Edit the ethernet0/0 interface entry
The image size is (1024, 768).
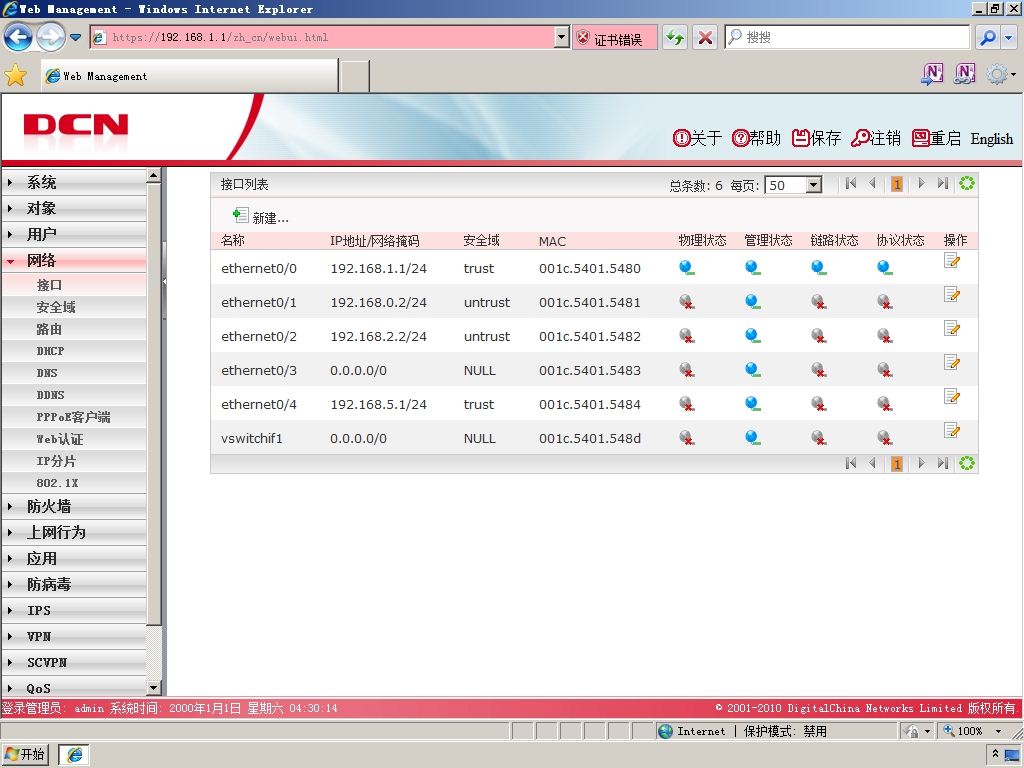[952, 261]
